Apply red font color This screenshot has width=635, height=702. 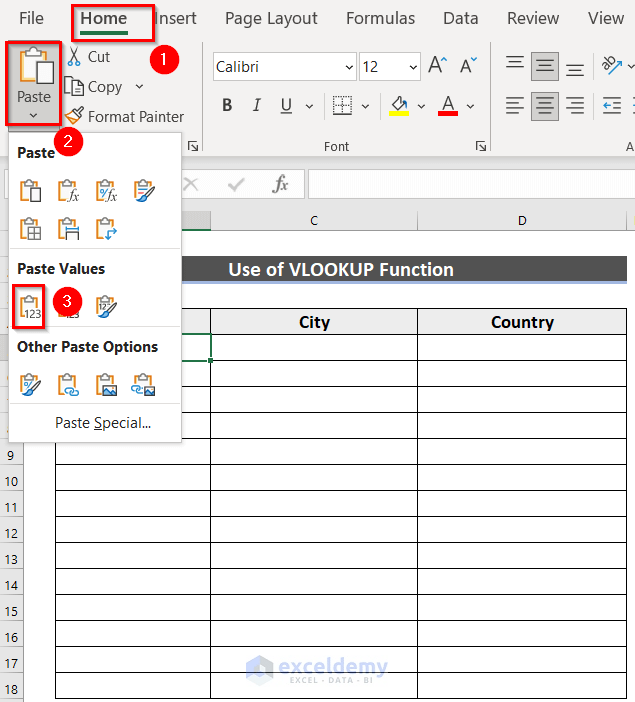[x=448, y=106]
